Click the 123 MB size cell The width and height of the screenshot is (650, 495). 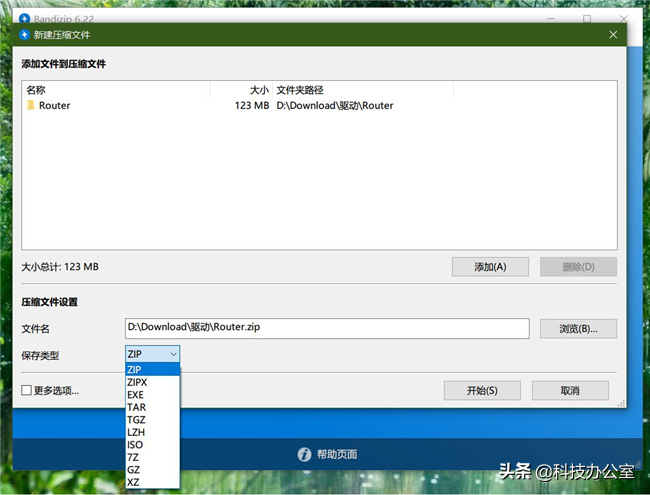[x=252, y=105]
